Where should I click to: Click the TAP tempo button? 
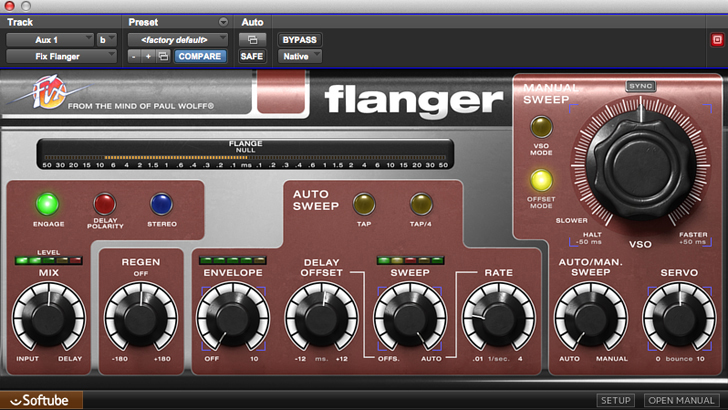point(364,204)
